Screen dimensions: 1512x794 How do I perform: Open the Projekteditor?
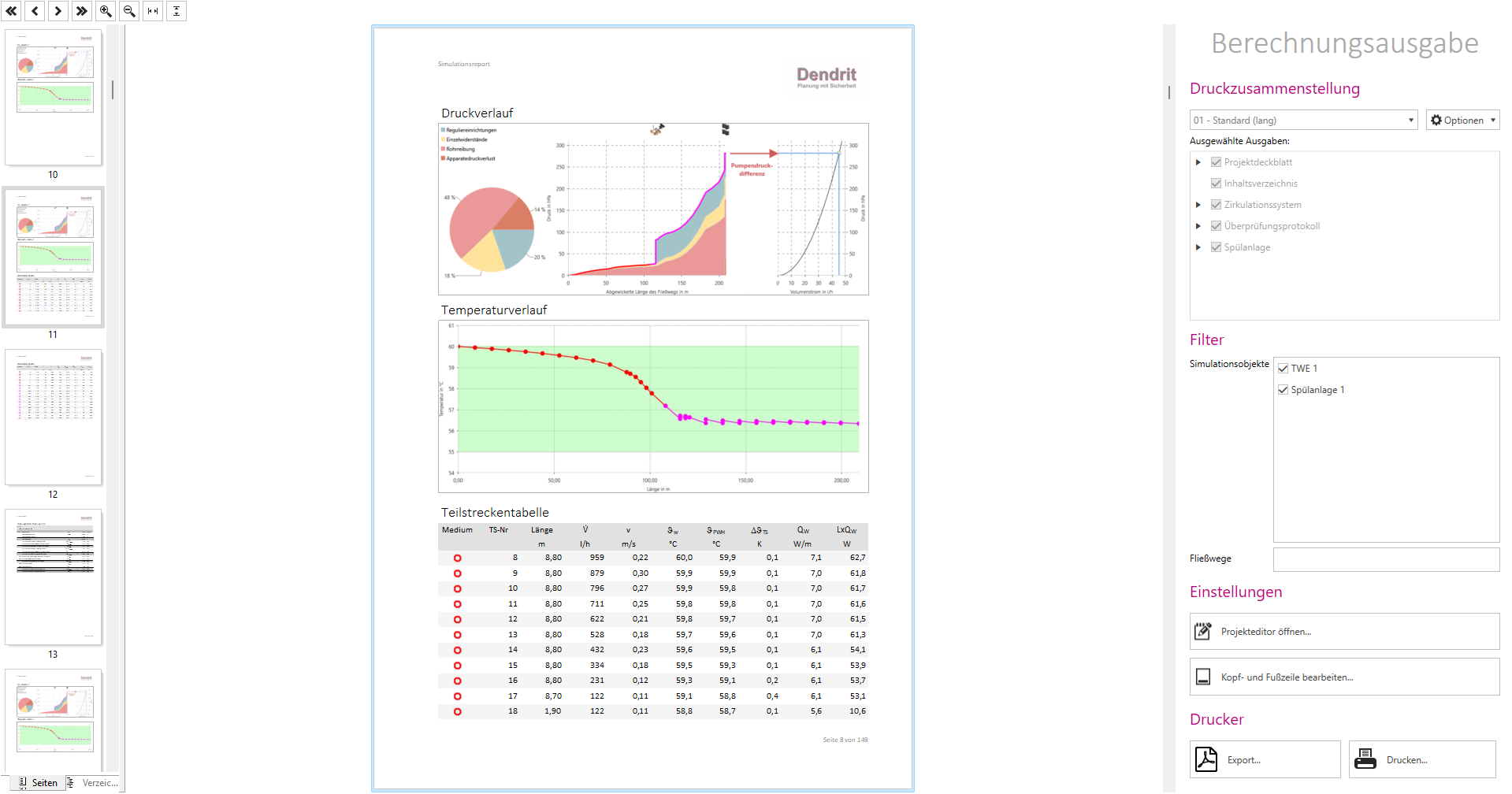1344,632
